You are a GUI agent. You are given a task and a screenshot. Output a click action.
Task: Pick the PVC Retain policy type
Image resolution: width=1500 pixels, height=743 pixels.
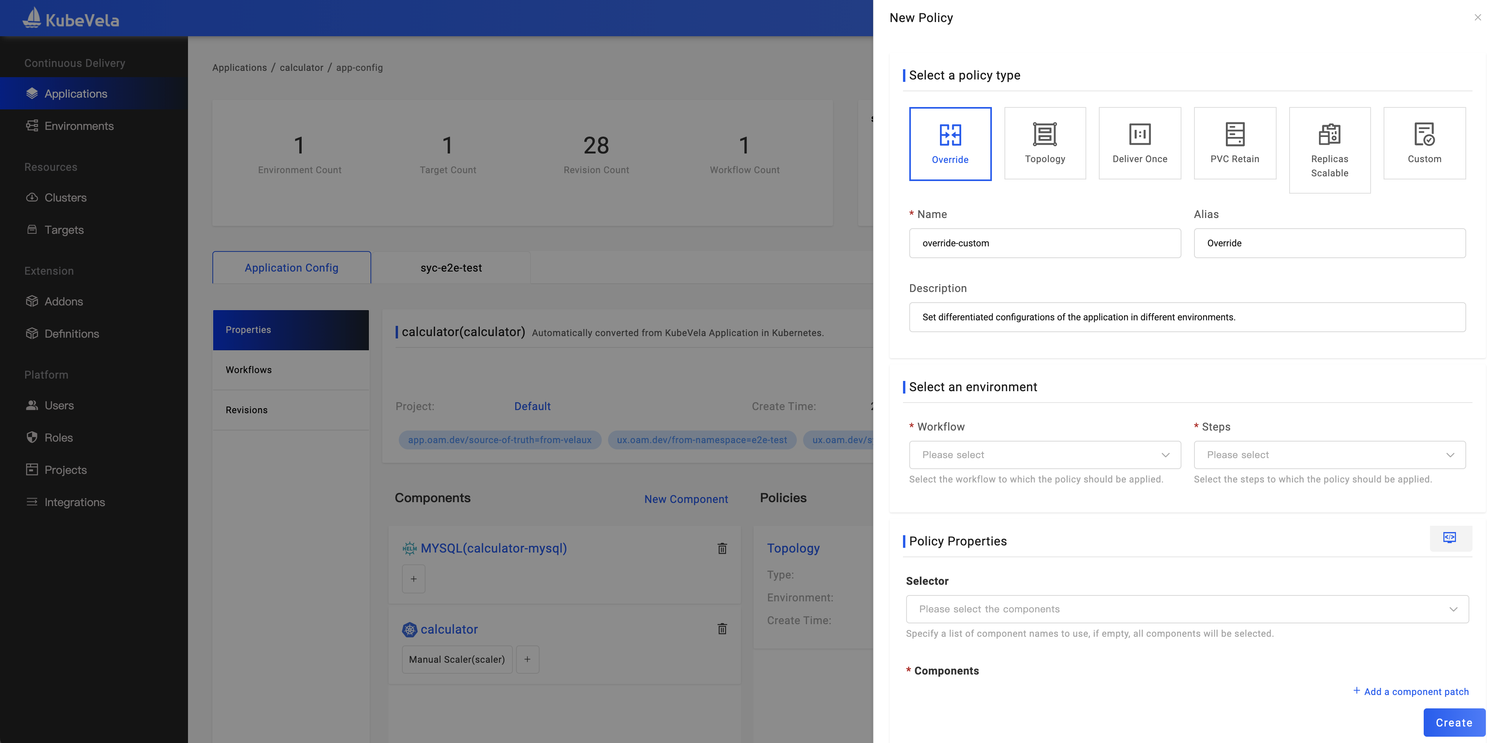(1234, 143)
